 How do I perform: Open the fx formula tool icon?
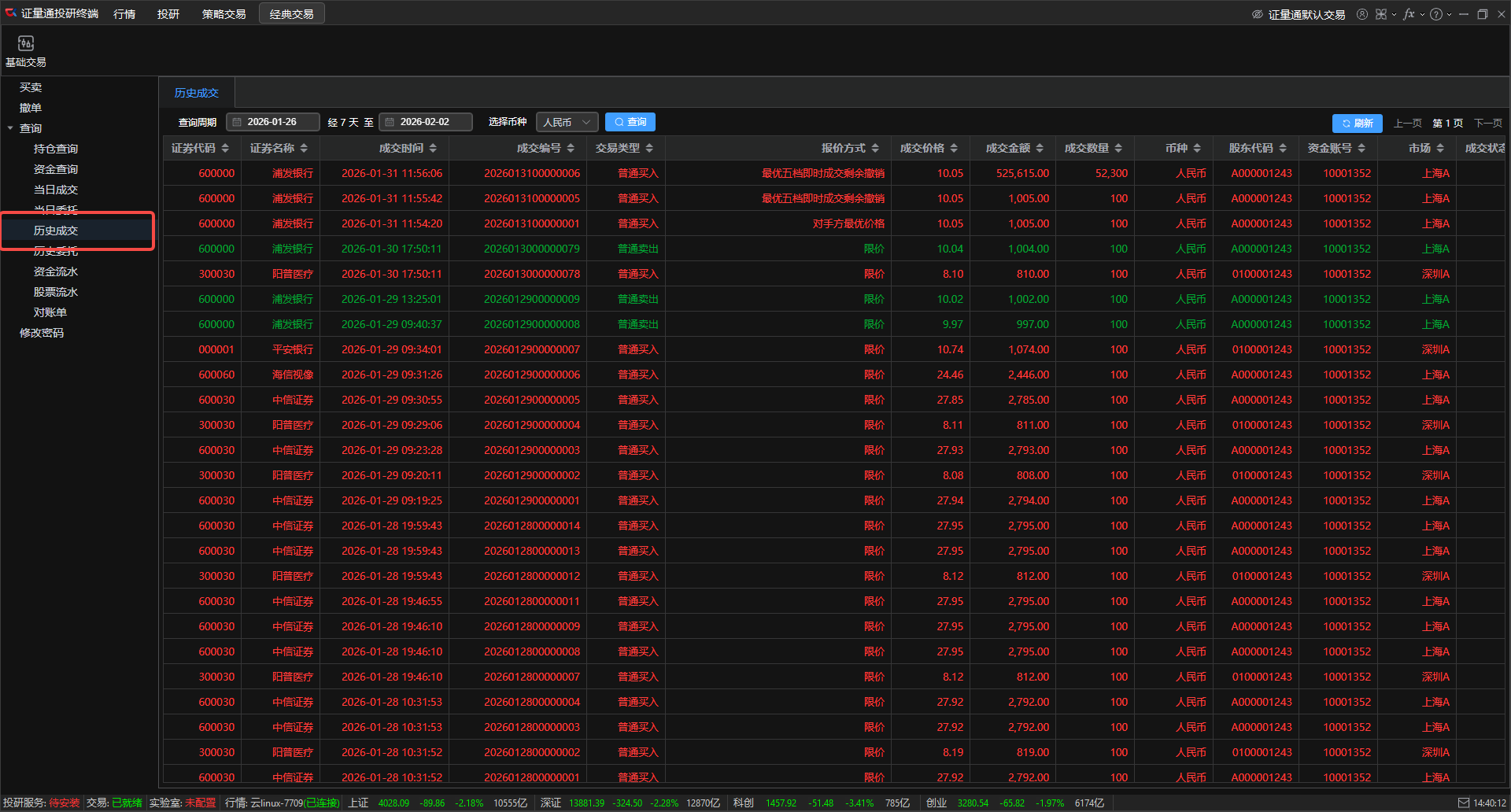(x=1408, y=14)
